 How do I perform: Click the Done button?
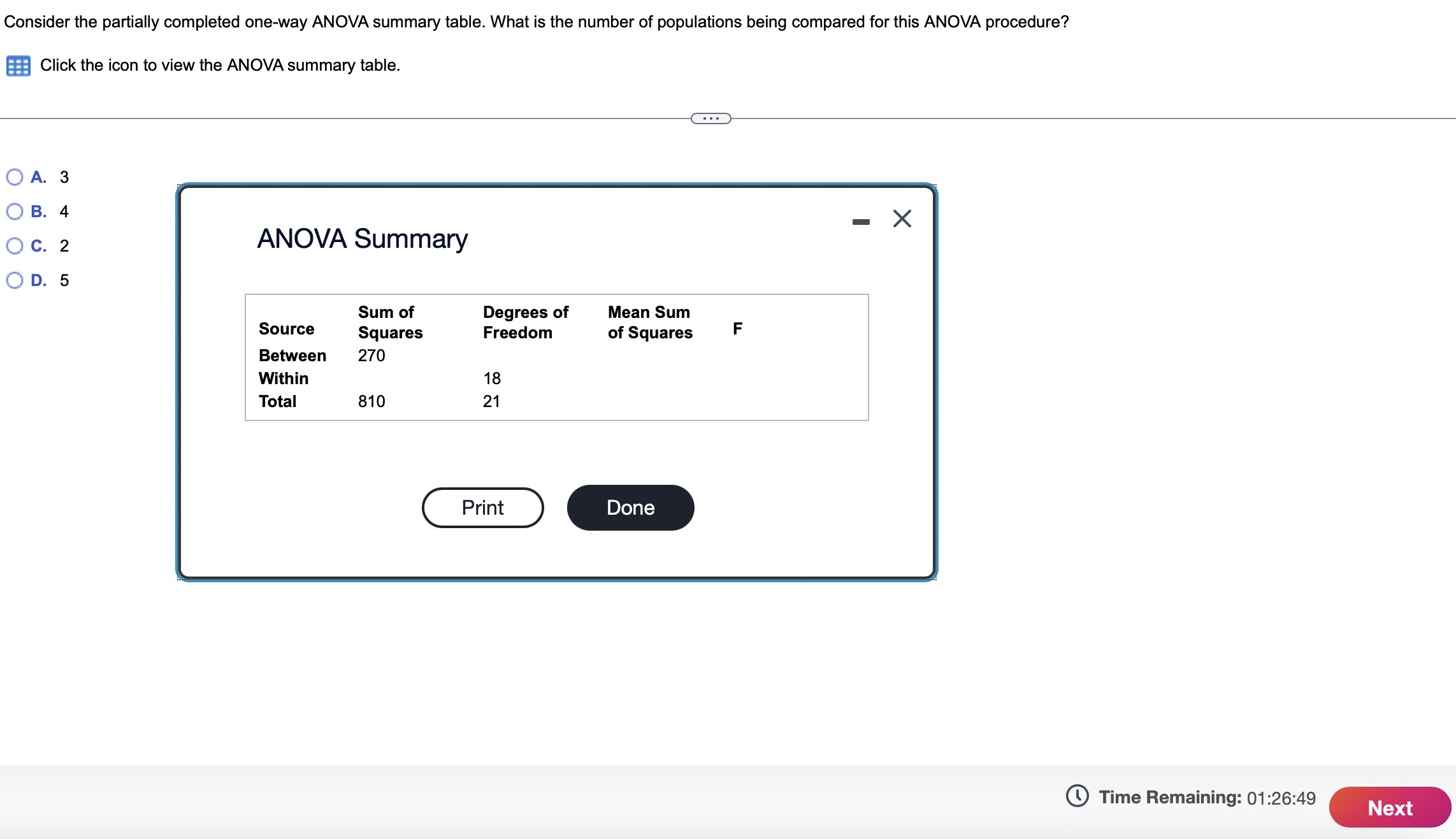click(x=630, y=507)
